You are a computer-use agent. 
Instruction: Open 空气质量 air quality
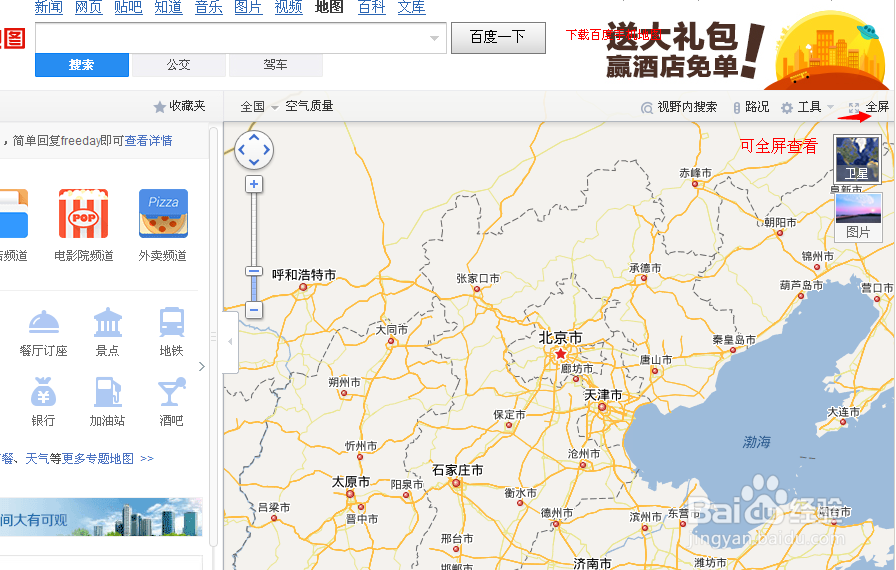coord(309,106)
